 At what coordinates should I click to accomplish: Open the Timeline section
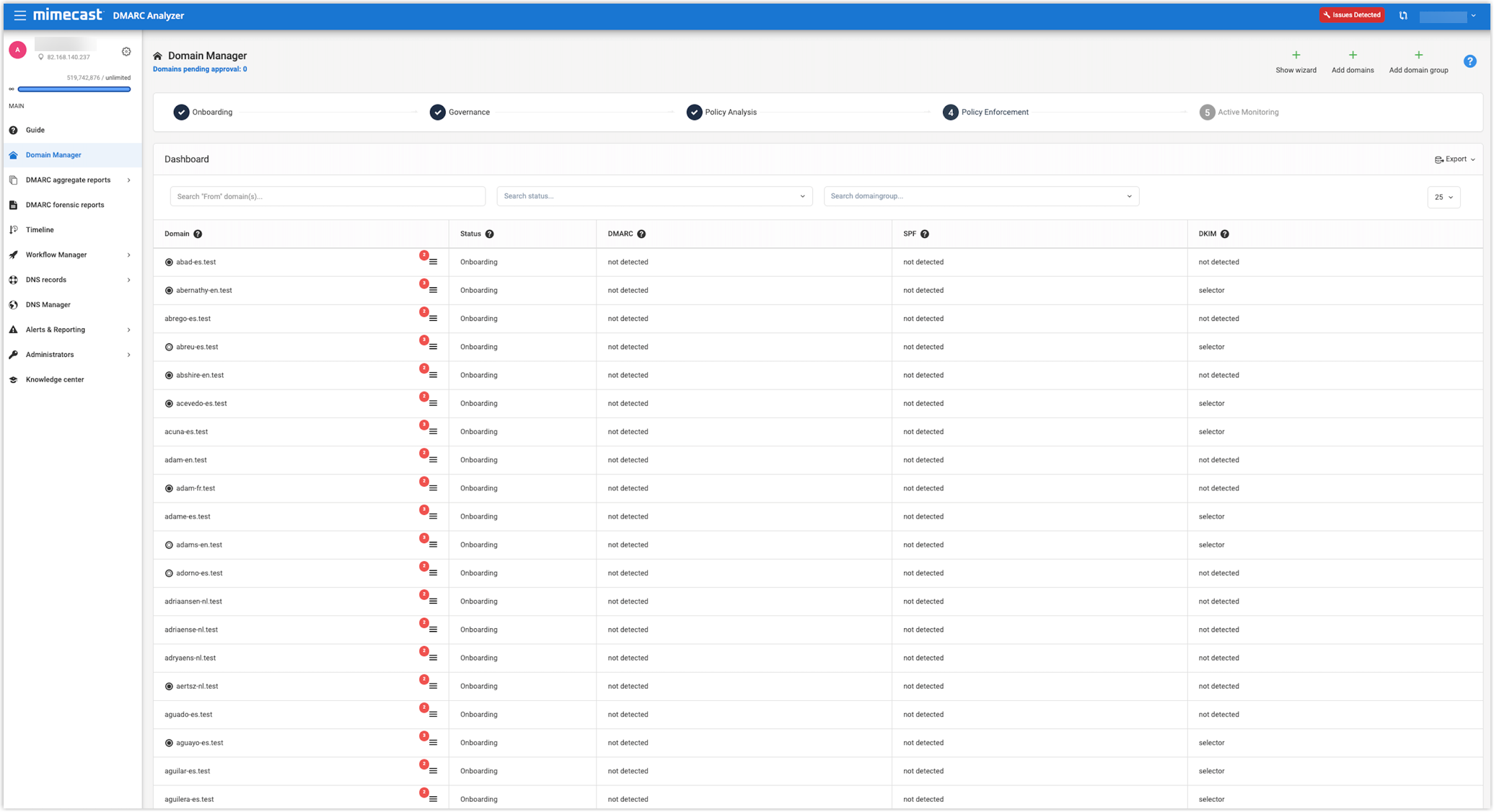40,229
